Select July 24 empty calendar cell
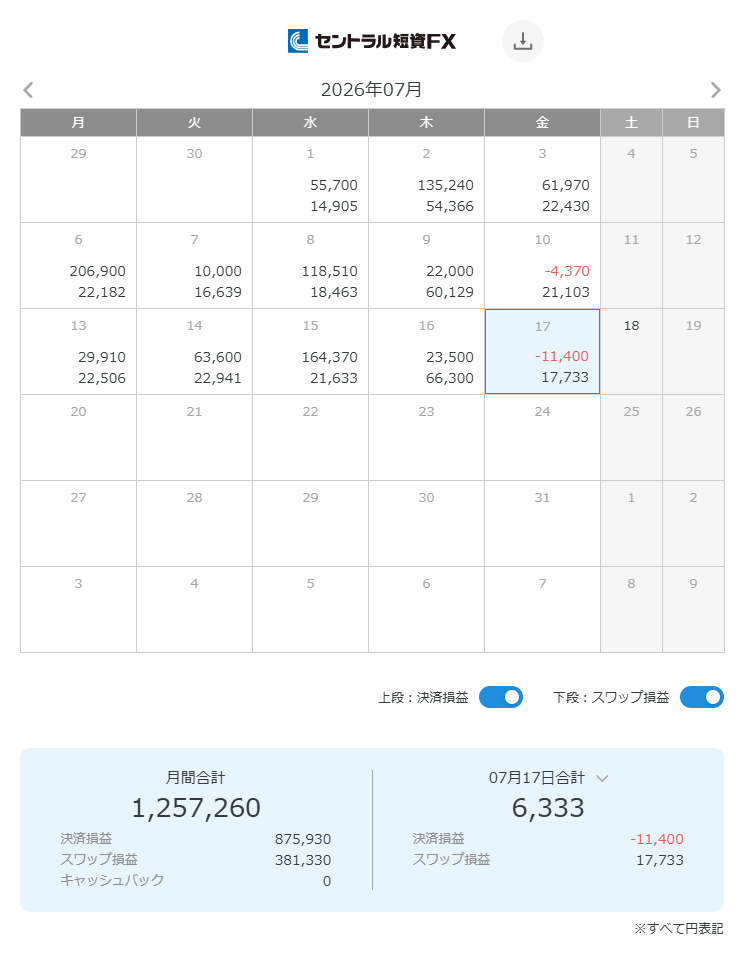The image size is (744, 957). [x=542, y=438]
